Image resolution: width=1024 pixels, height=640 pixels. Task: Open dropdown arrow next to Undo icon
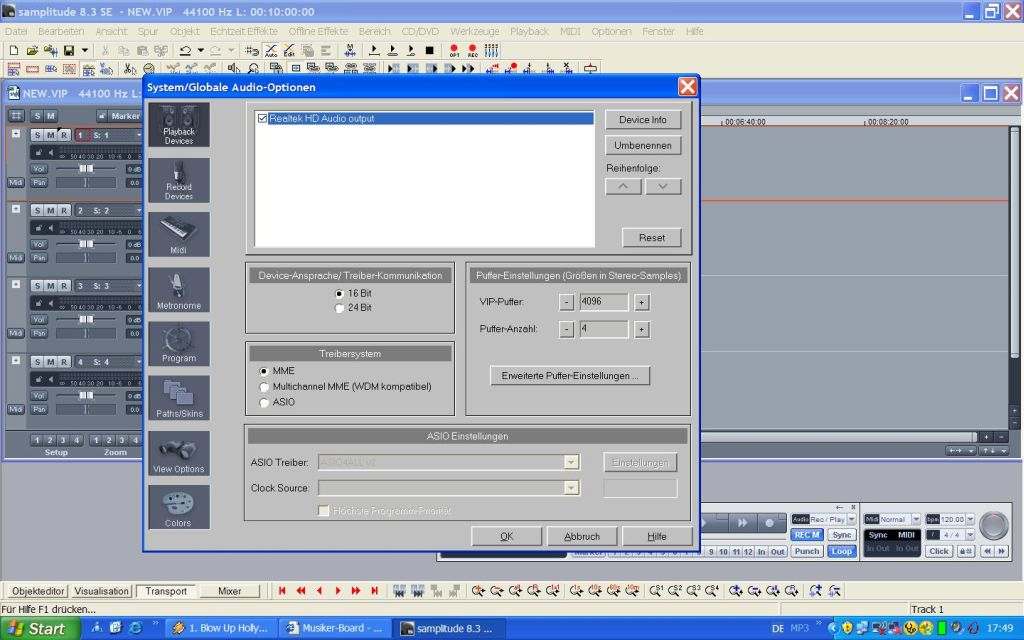click(200, 50)
